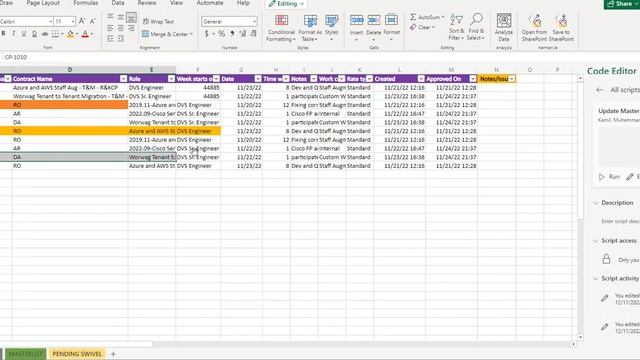Switch to the PENDING SWIVEL sheet

pyautogui.click(x=77, y=354)
